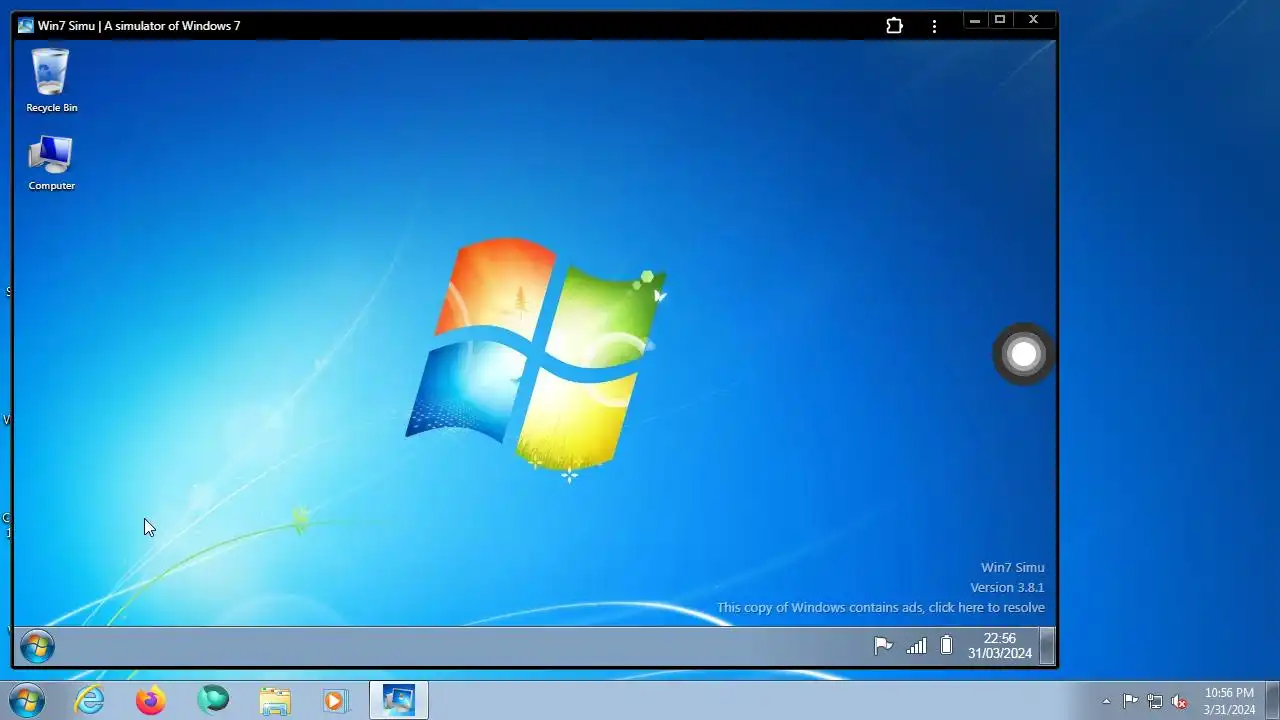This screenshot has height=720, width=1280.
Task: Click the simulator's Action Center flag icon
Action: pyautogui.click(x=883, y=646)
